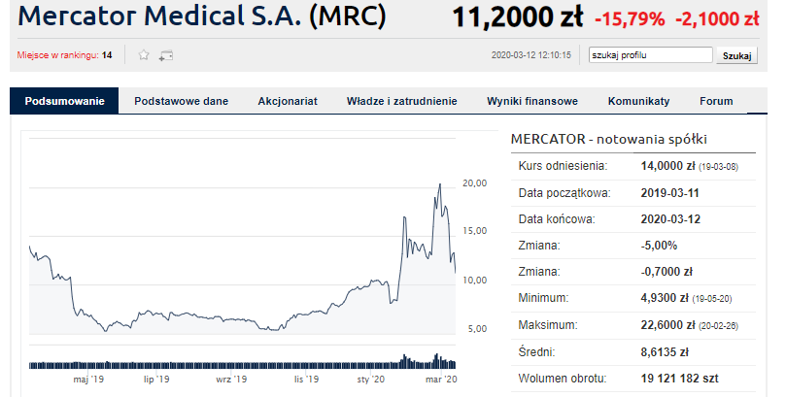
Task: Click the maj '19 label on the timeline
Action: click(88, 379)
